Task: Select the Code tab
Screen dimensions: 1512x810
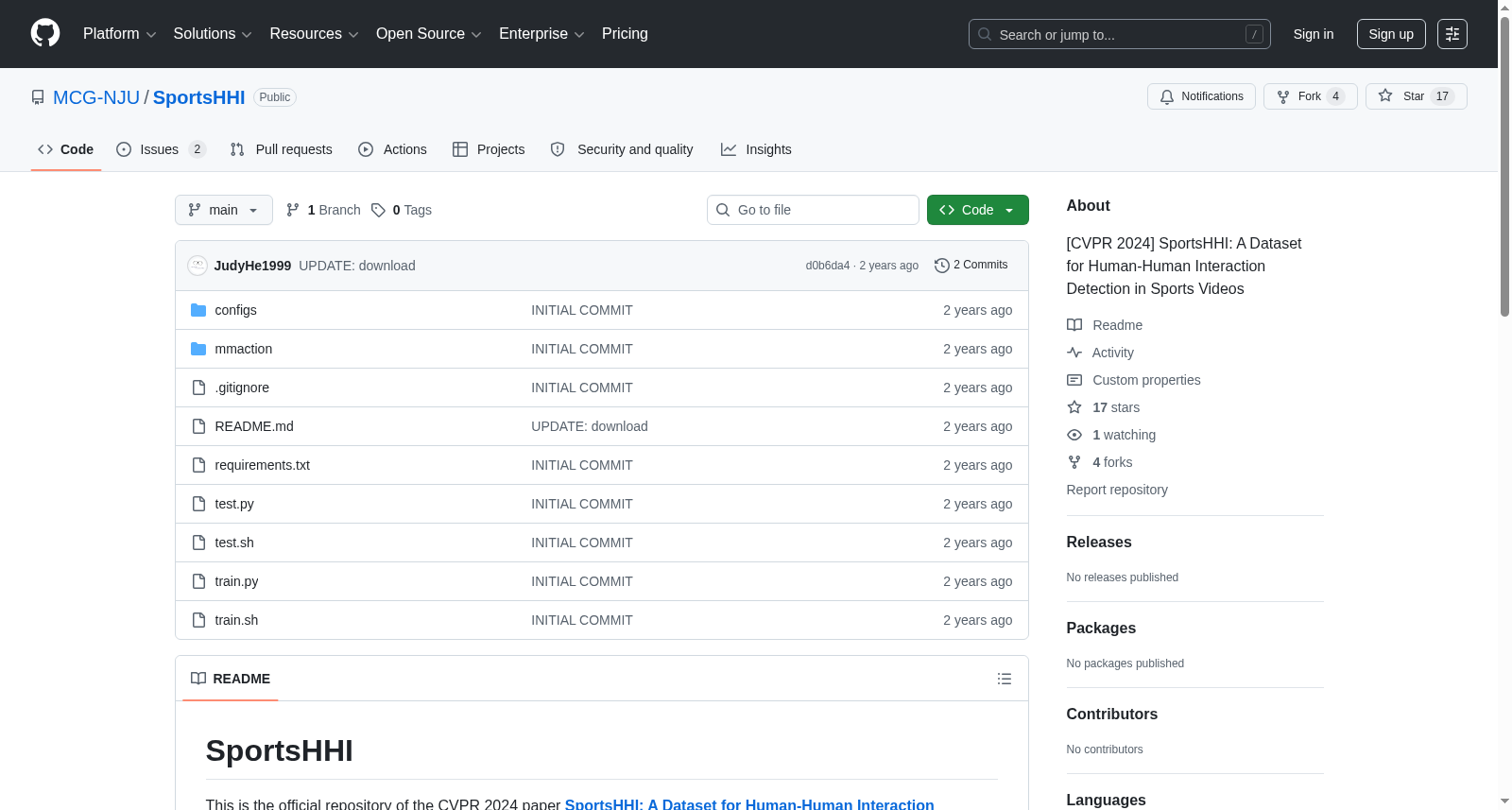Action: click(66, 149)
